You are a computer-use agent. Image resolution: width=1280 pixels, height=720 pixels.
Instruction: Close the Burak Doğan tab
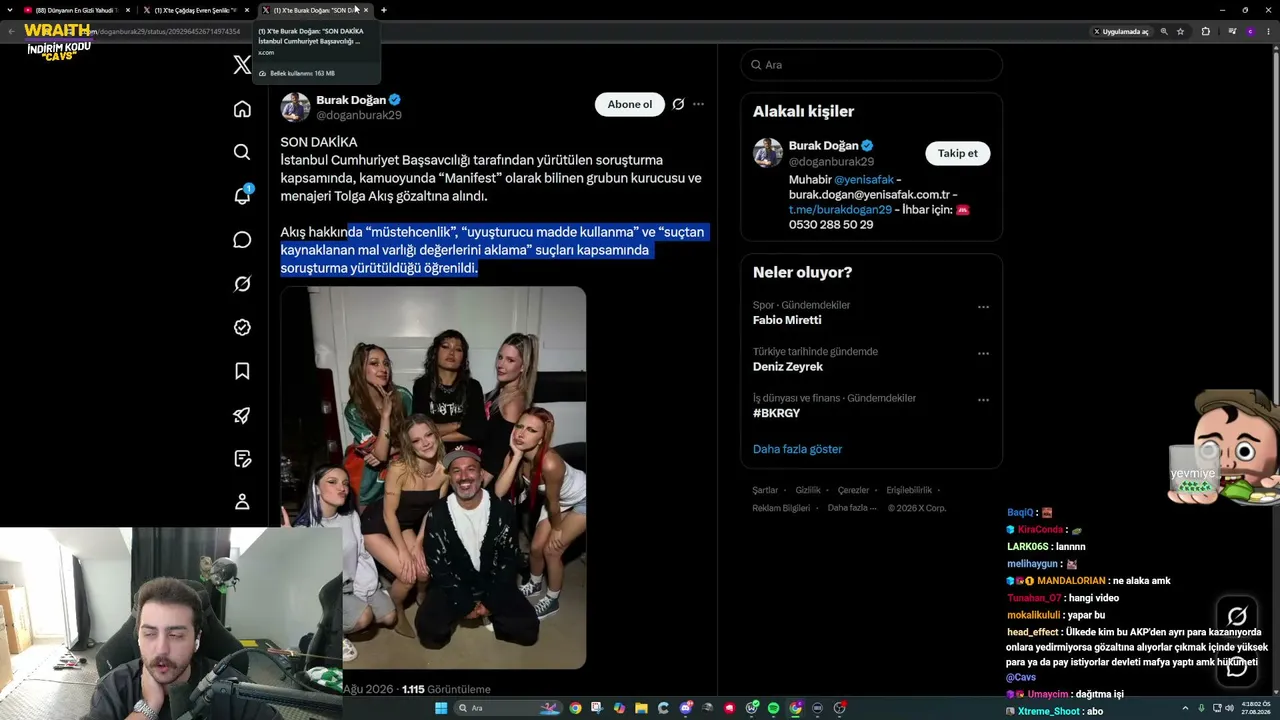[366, 10]
